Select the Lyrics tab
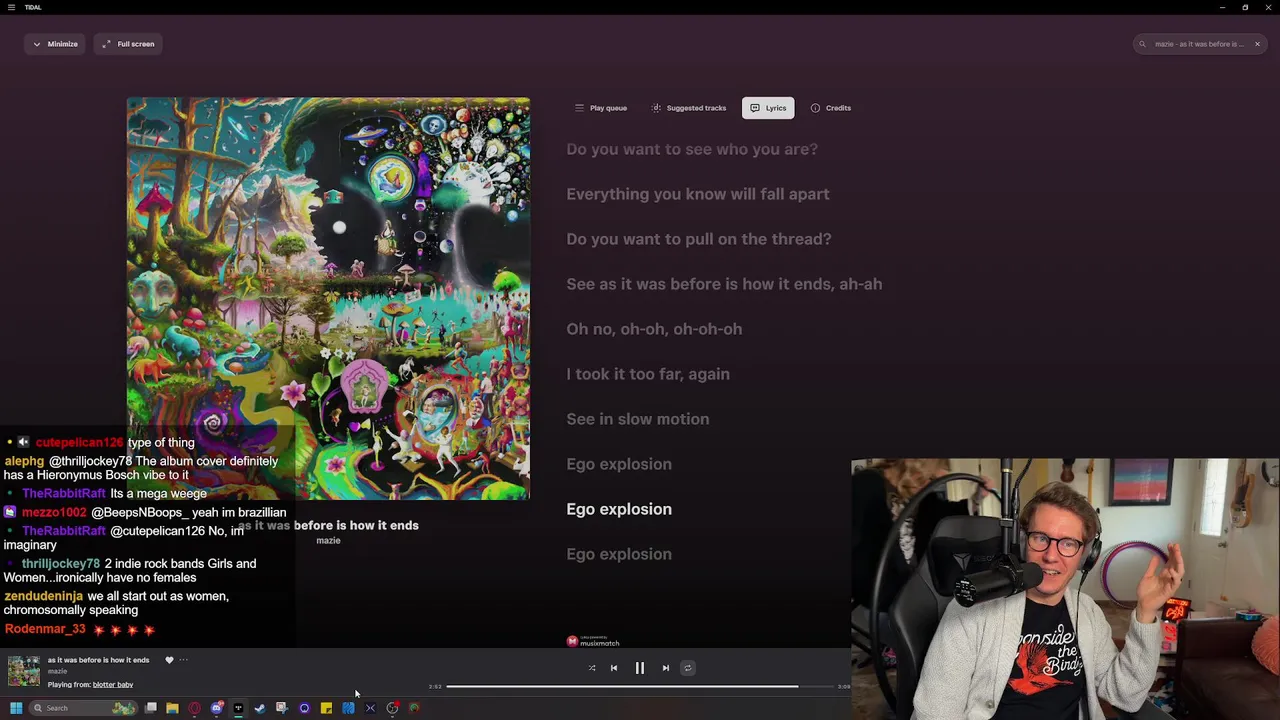Screen dimensions: 1280x720 click(x=768, y=108)
